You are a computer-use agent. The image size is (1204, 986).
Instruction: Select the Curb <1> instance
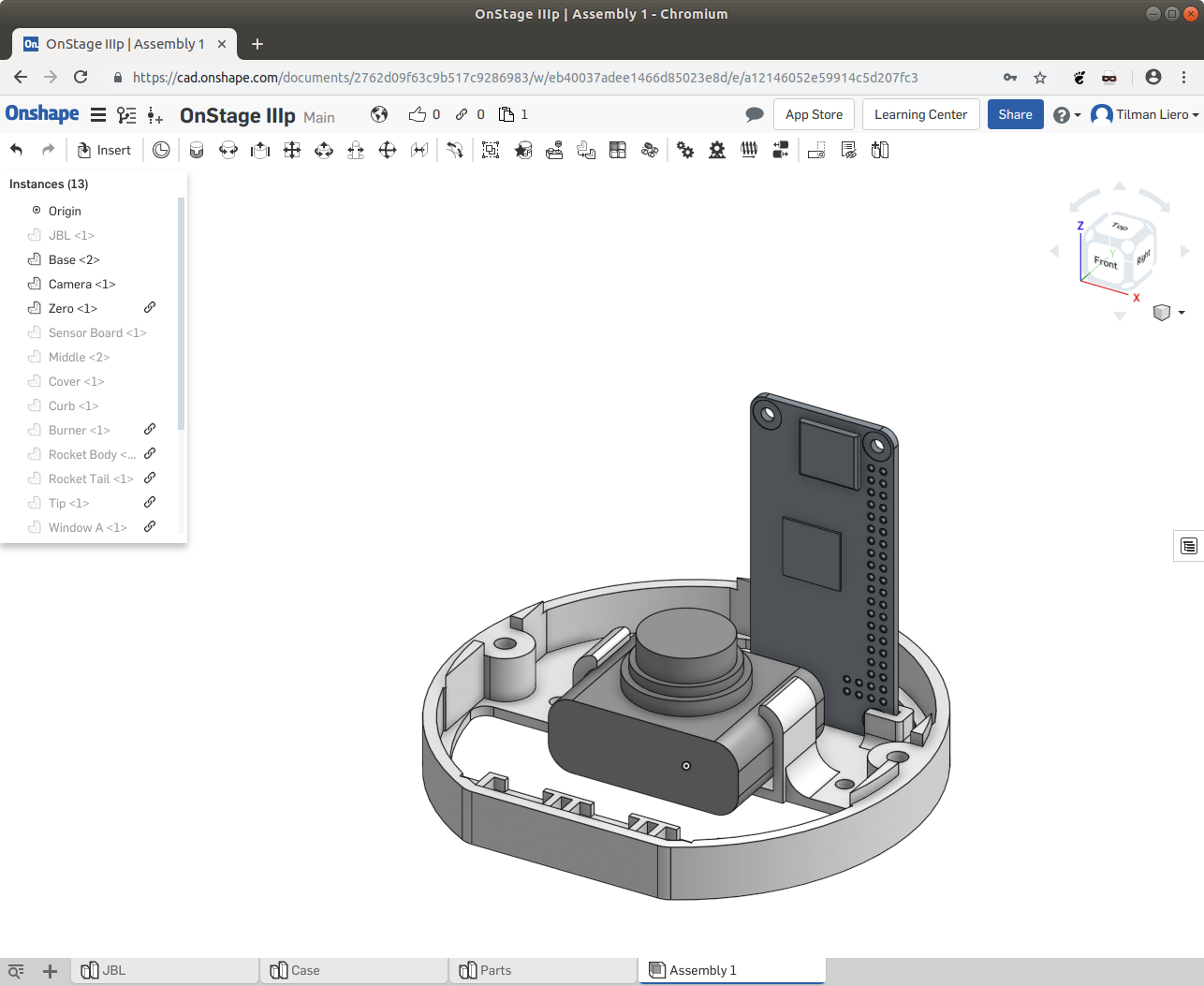(73, 405)
